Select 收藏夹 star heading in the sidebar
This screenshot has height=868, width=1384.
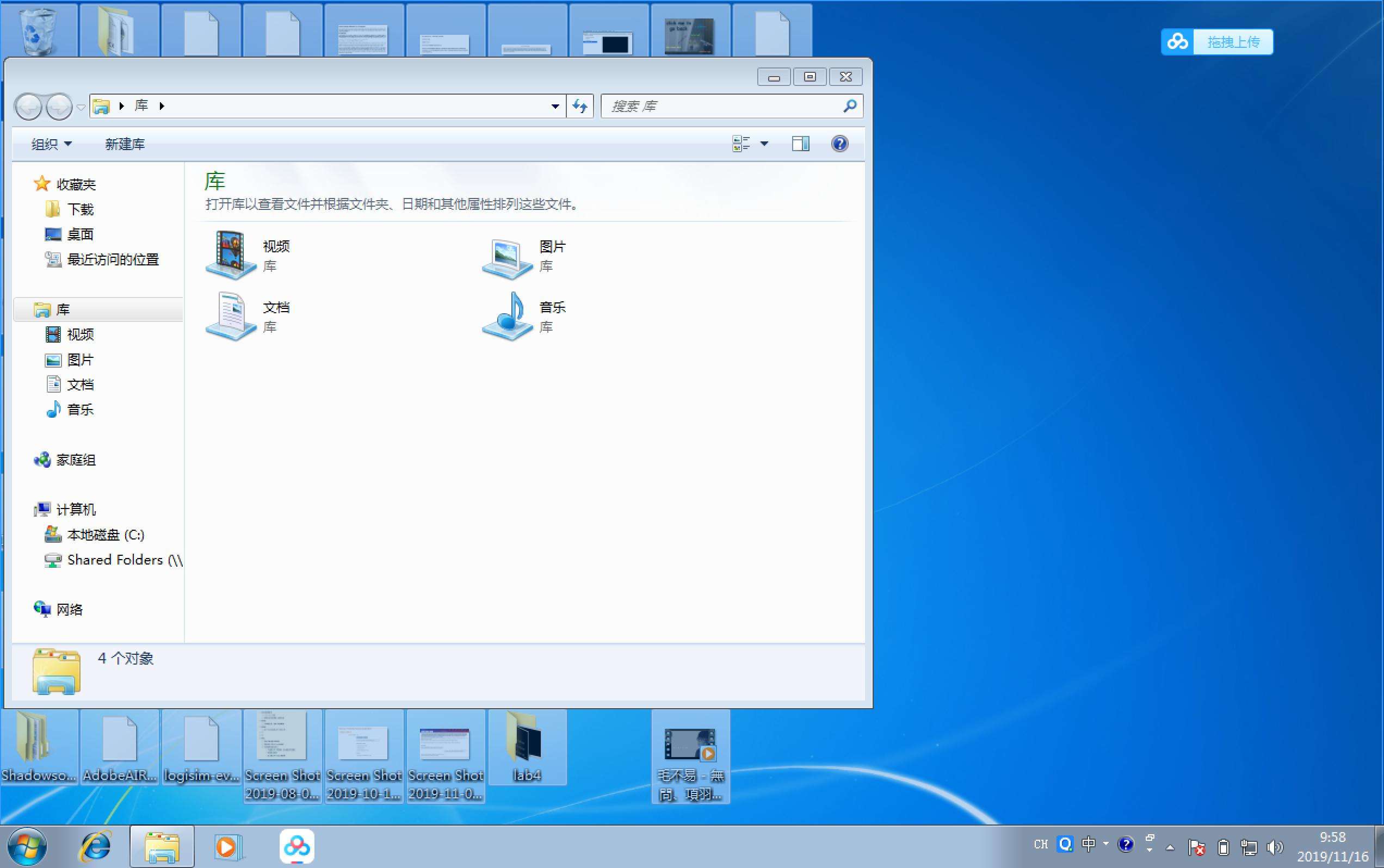click(x=65, y=184)
